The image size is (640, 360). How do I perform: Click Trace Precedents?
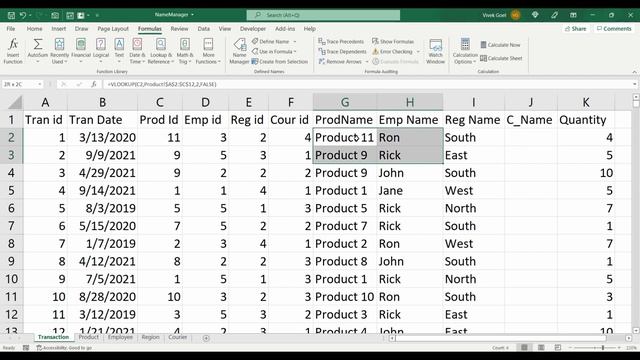click(341, 42)
